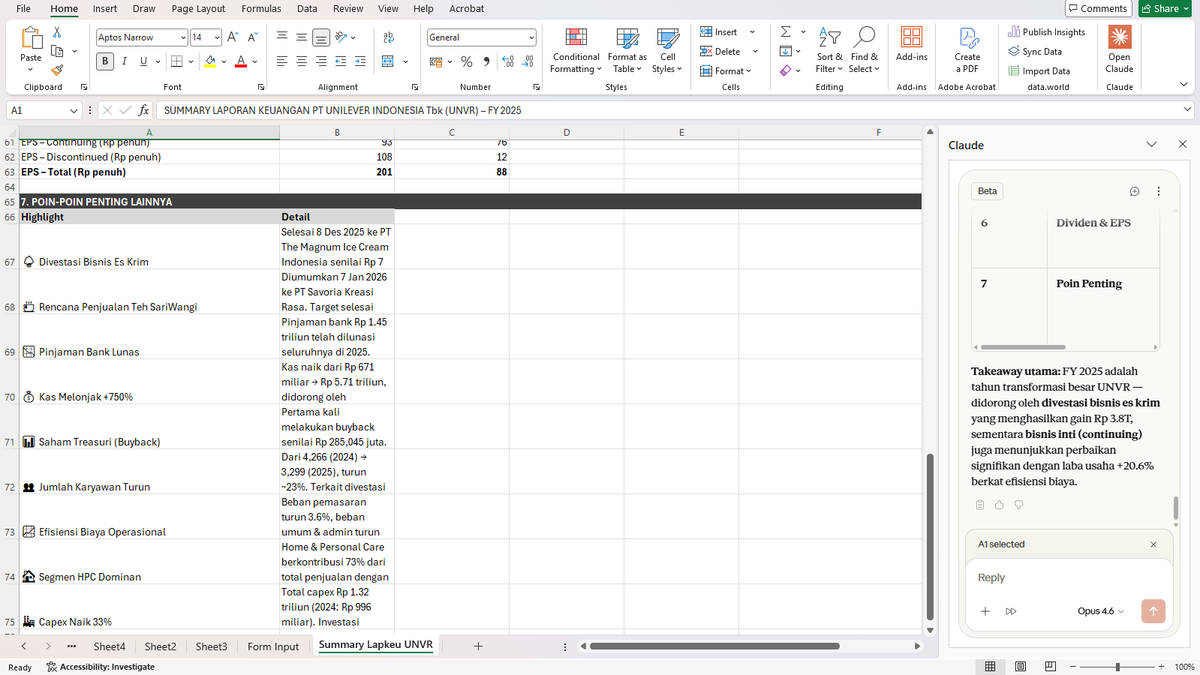Click Sync Data button
1200x675 pixels.
tap(1035, 51)
